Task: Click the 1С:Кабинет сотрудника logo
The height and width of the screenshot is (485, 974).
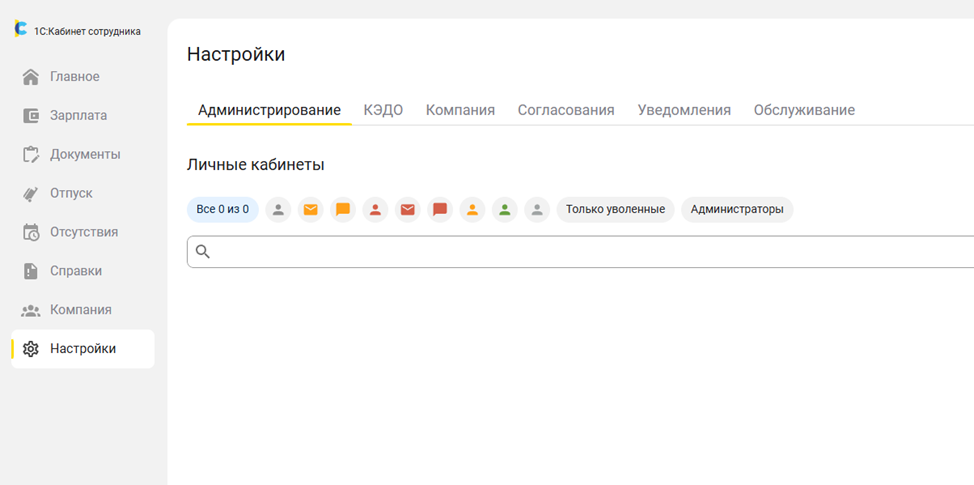Action: tap(78, 30)
